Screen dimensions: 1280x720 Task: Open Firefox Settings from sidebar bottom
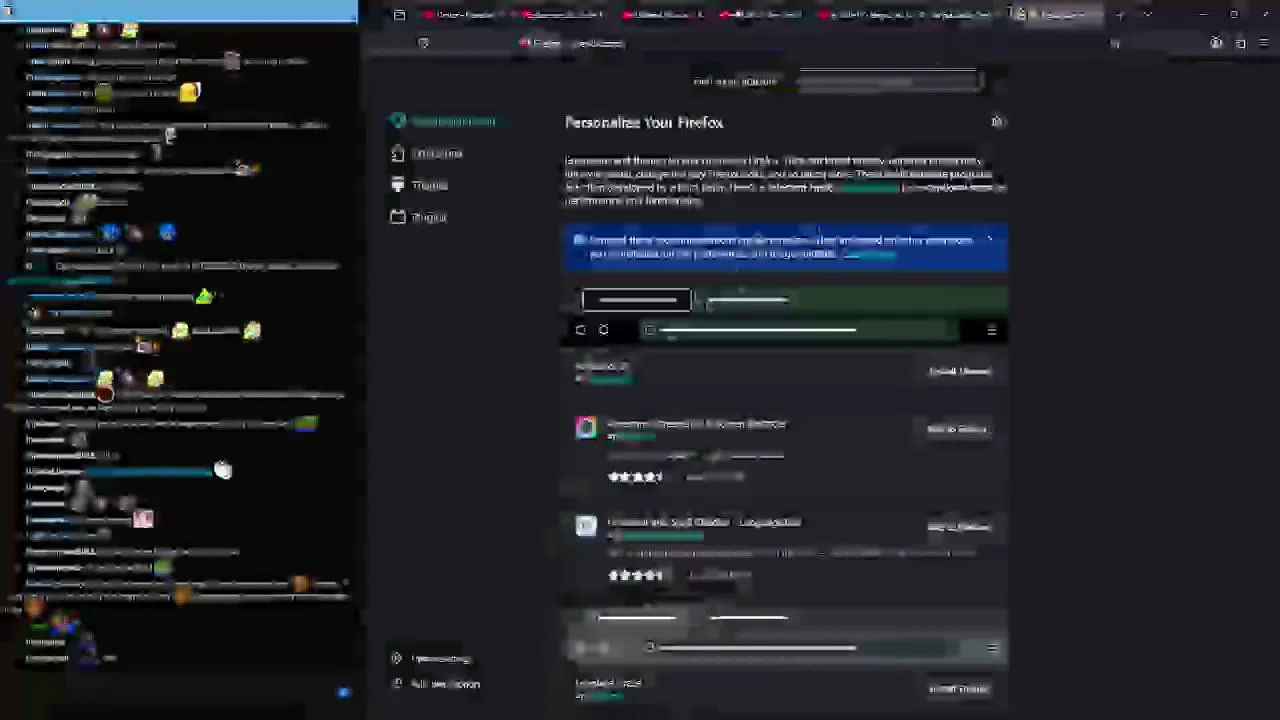(x=432, y=658)
